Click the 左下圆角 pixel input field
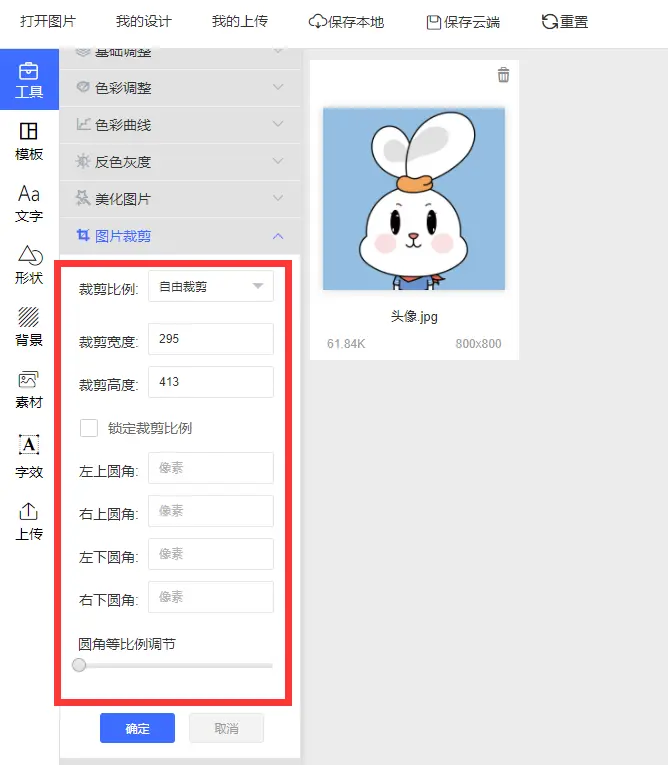Screen dimensions: 668x765 (211, 554)
